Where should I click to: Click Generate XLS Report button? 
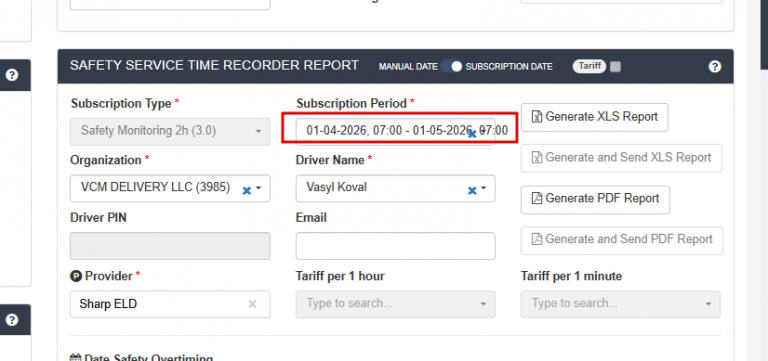coord(595,117)
